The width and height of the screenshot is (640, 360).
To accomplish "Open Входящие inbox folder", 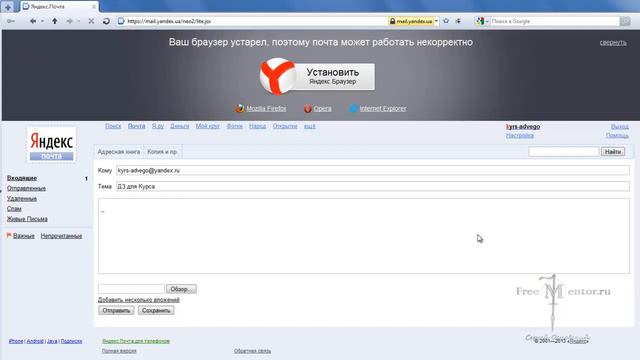I will 22,178.
